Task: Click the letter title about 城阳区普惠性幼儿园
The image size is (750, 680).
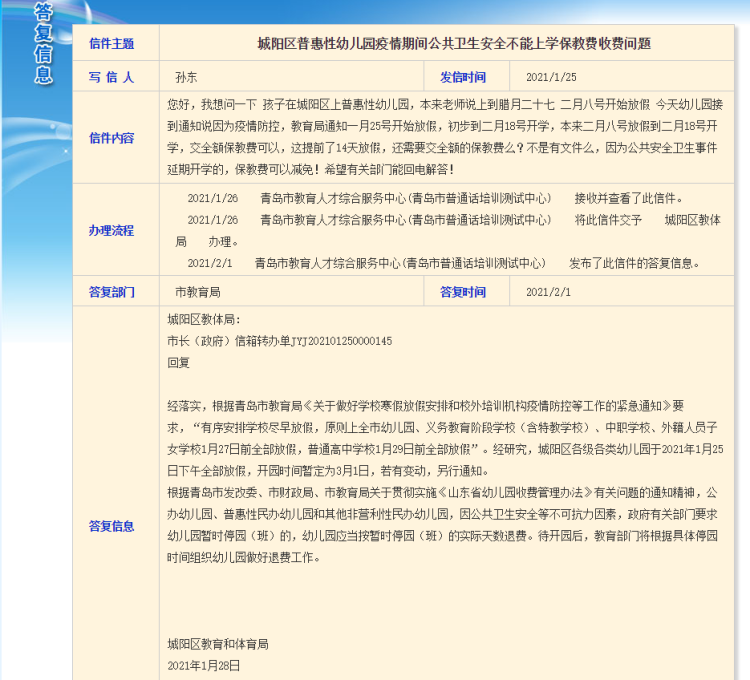Action: click(454, 44)
